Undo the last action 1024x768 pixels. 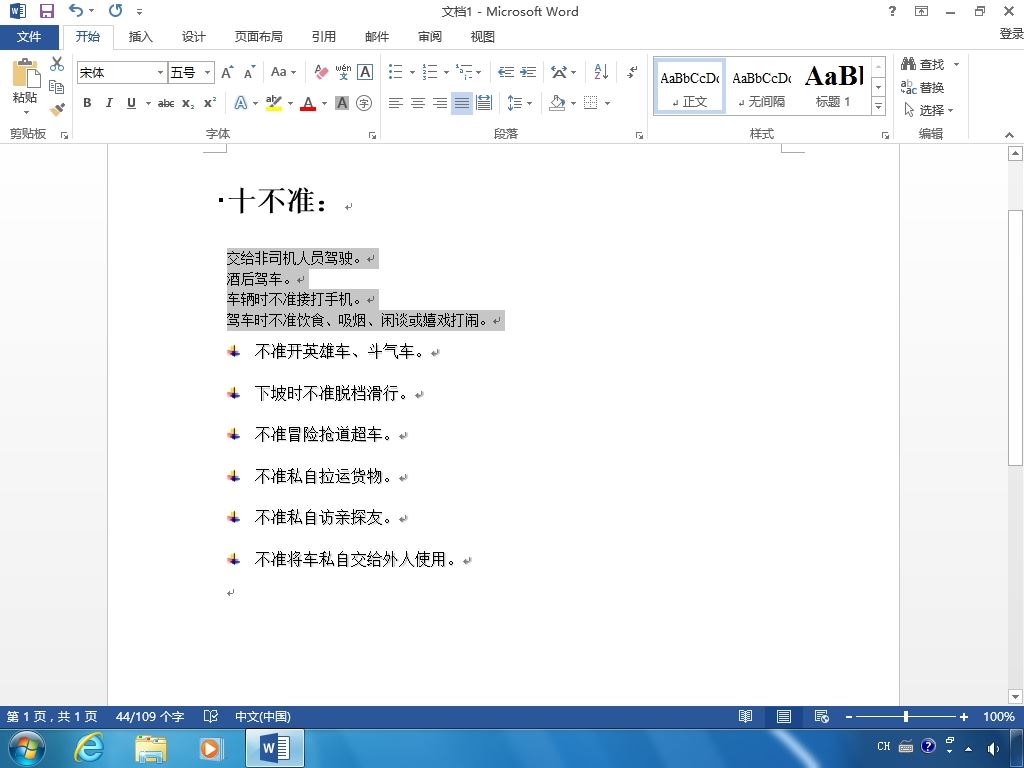(76, 11)
